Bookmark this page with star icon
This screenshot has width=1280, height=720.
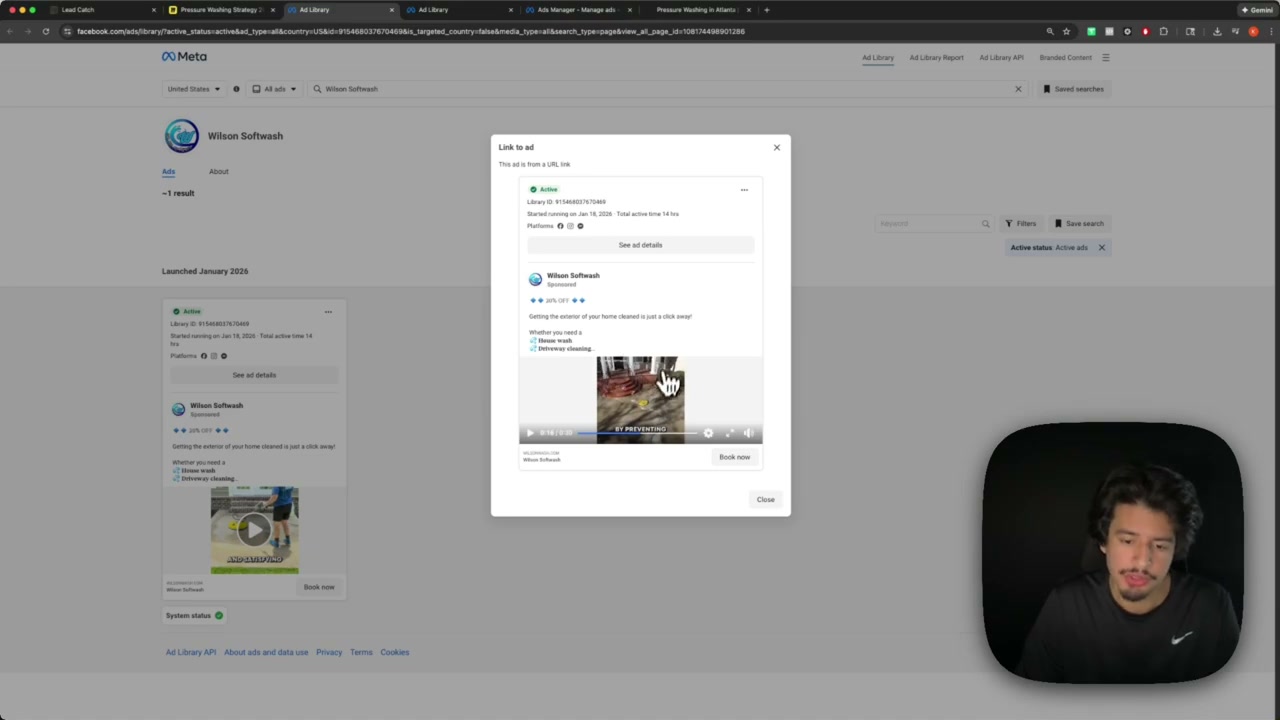[x=1066, y=31]
